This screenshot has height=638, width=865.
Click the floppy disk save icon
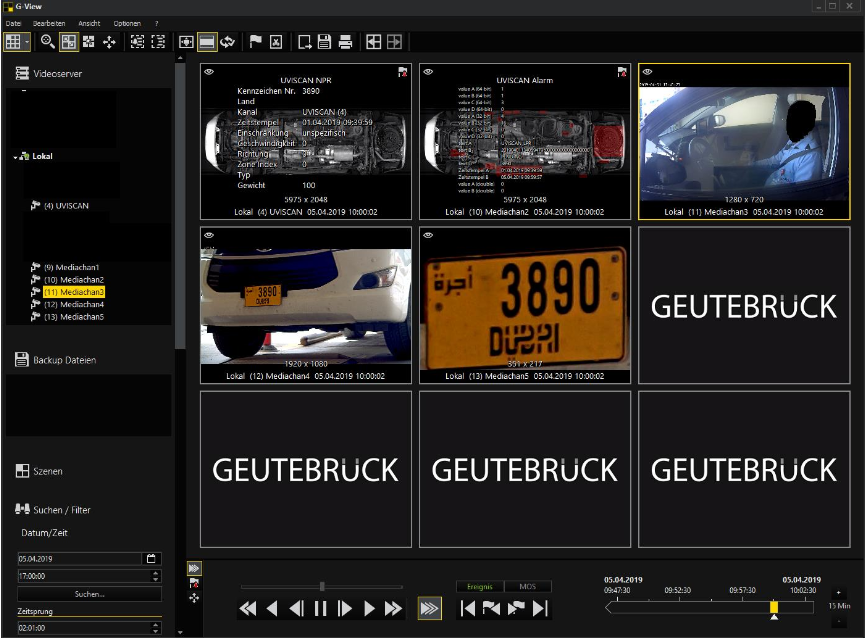[x=324, y=42]
